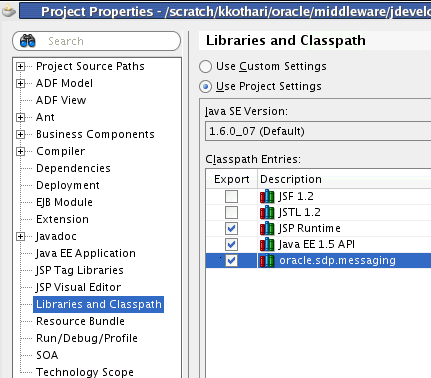Click the Java SE Version field
Image resolution: width=431 pixels, height=378 pixels.
tap(318, 131)
